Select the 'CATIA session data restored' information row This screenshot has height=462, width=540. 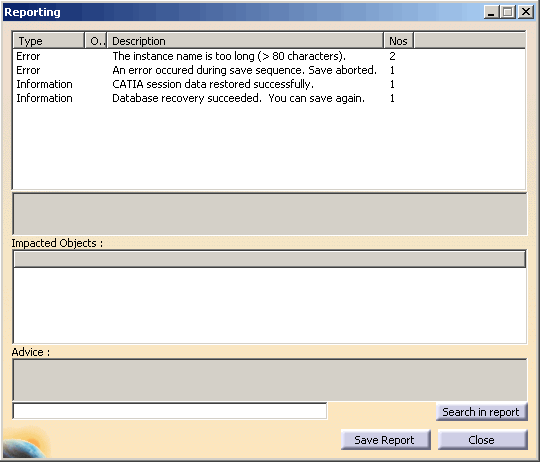coord(269,84)
